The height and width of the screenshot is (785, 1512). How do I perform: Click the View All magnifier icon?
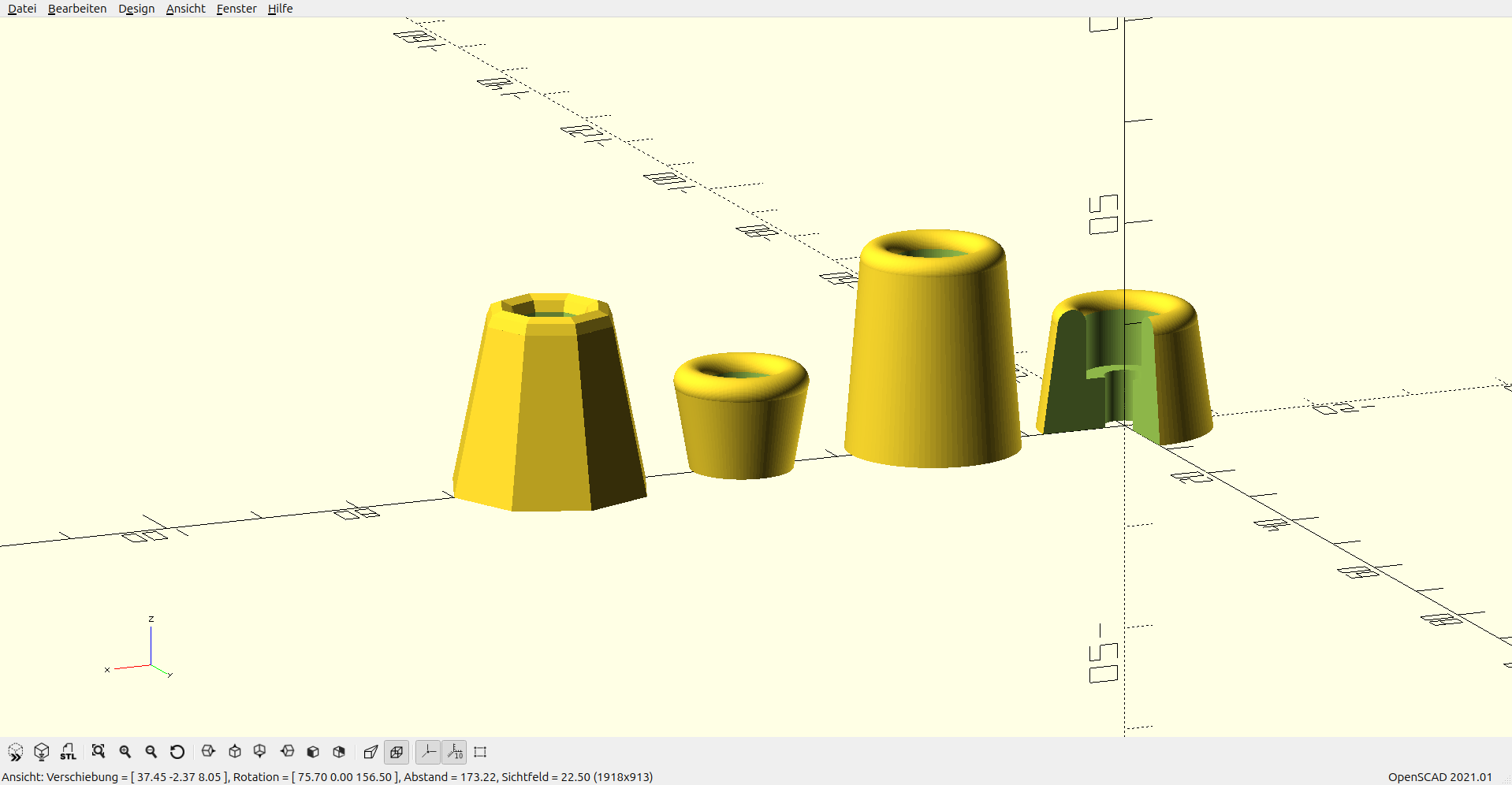(x=99, y=752)
